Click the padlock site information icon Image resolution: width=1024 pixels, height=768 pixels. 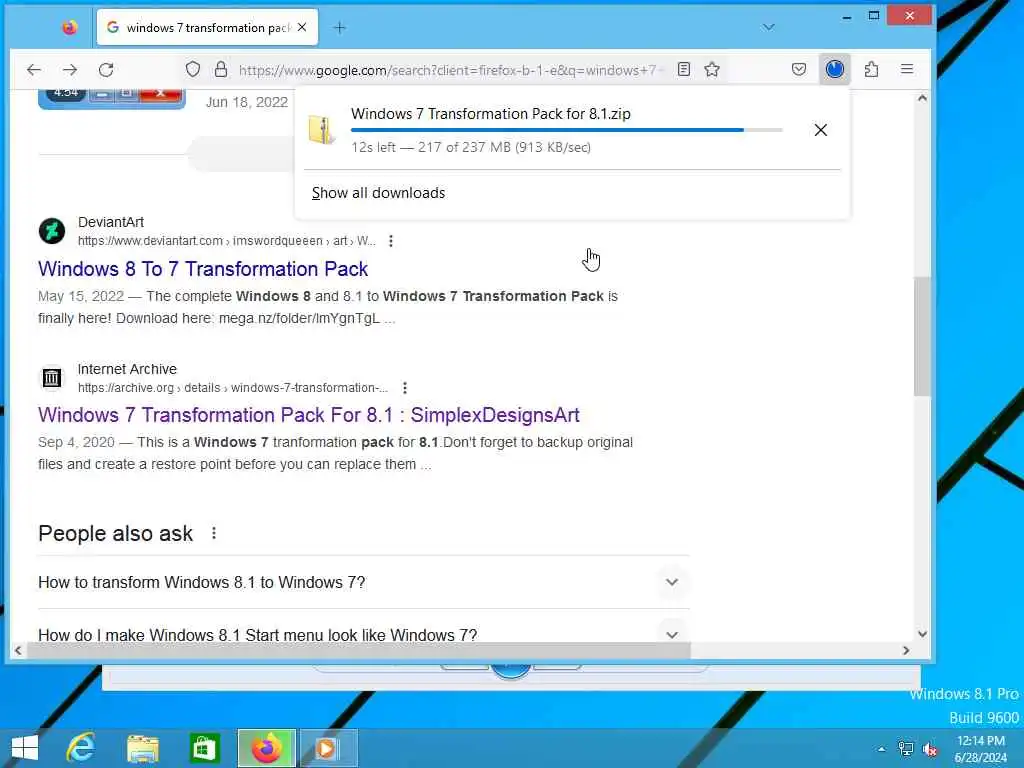221,69
